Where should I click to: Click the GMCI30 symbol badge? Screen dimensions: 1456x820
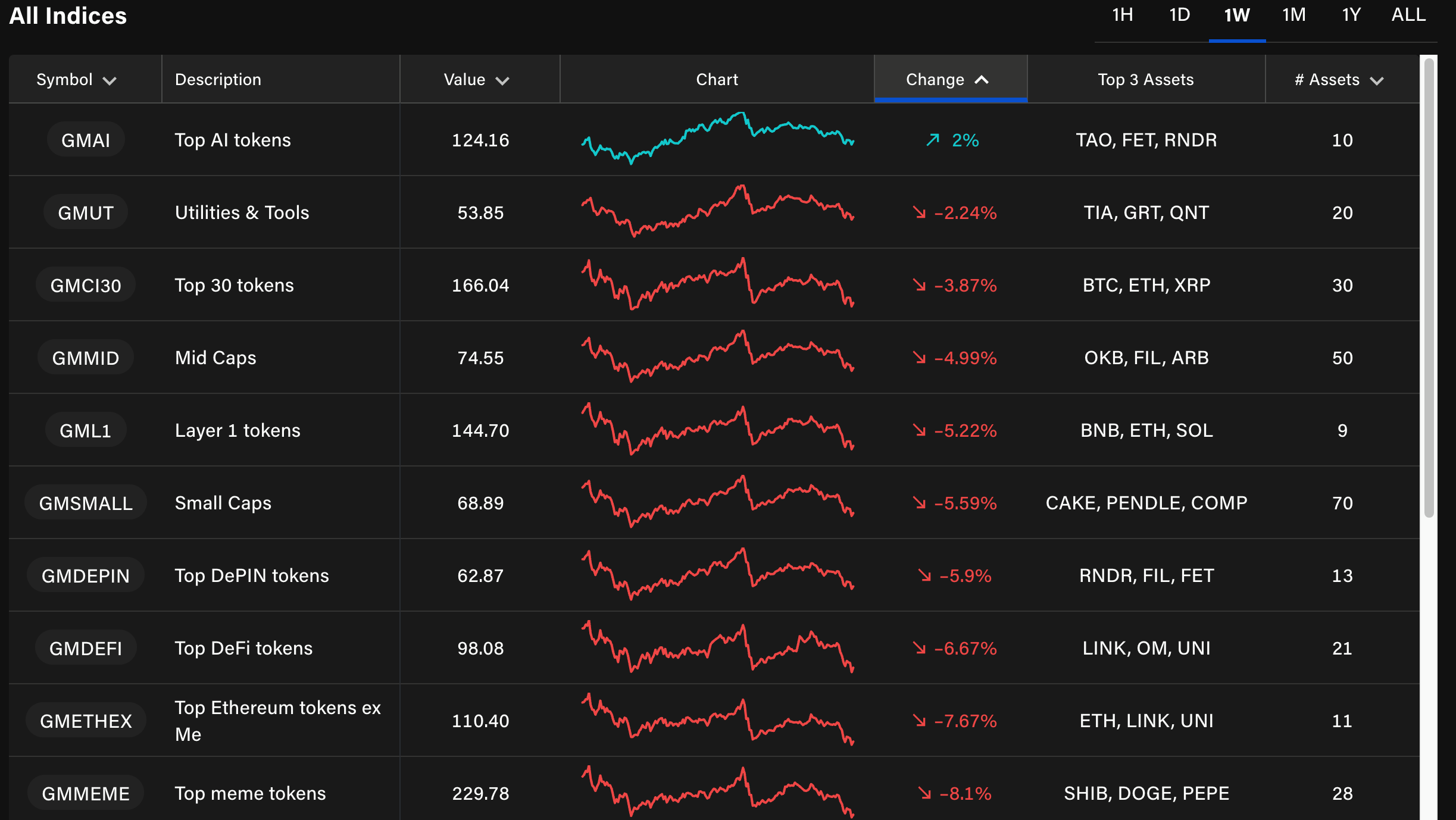tap(86, 285)
